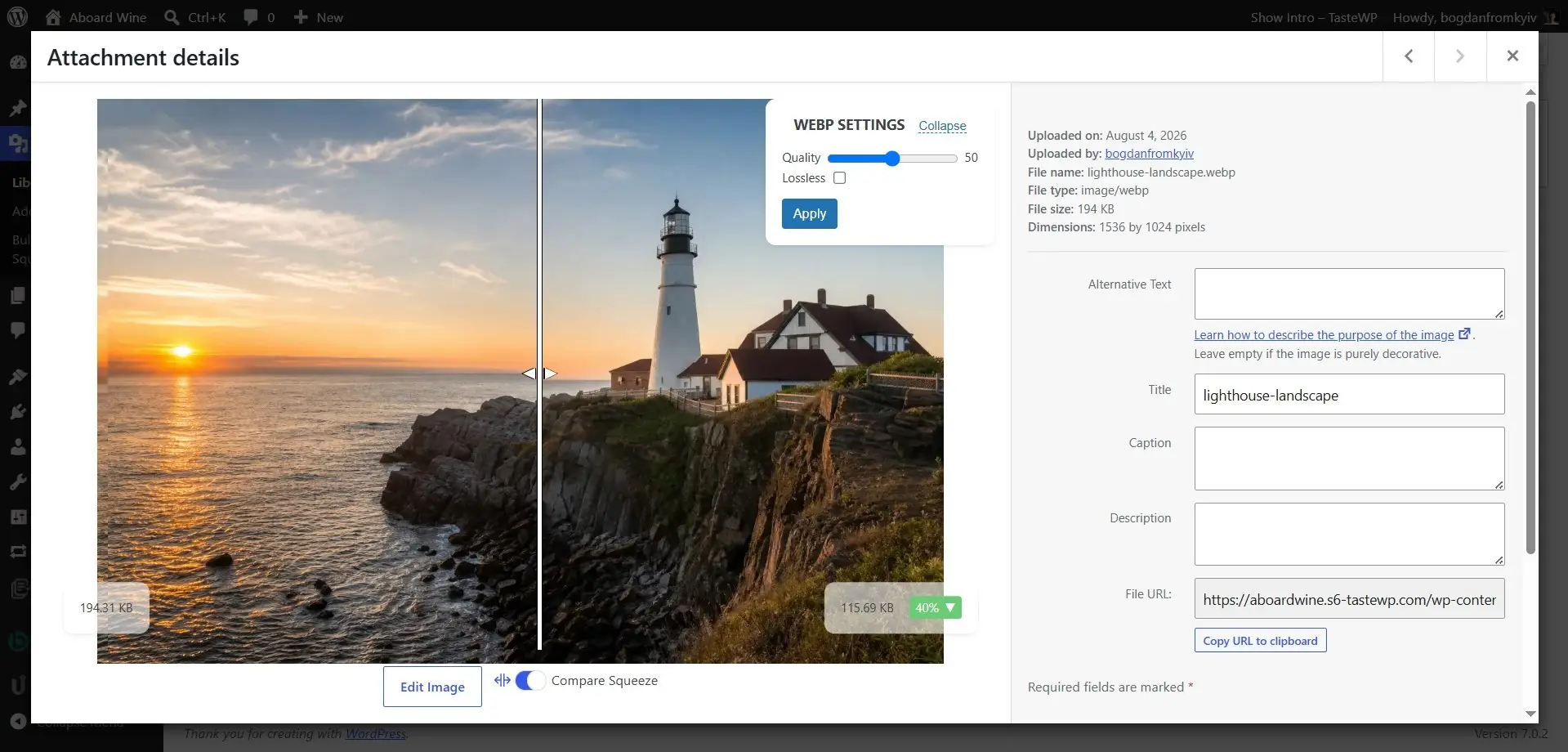Click the scrollbar down arrow in details panel
This screenshot has width=1568, height=752.
click(x=1530, y=714)
